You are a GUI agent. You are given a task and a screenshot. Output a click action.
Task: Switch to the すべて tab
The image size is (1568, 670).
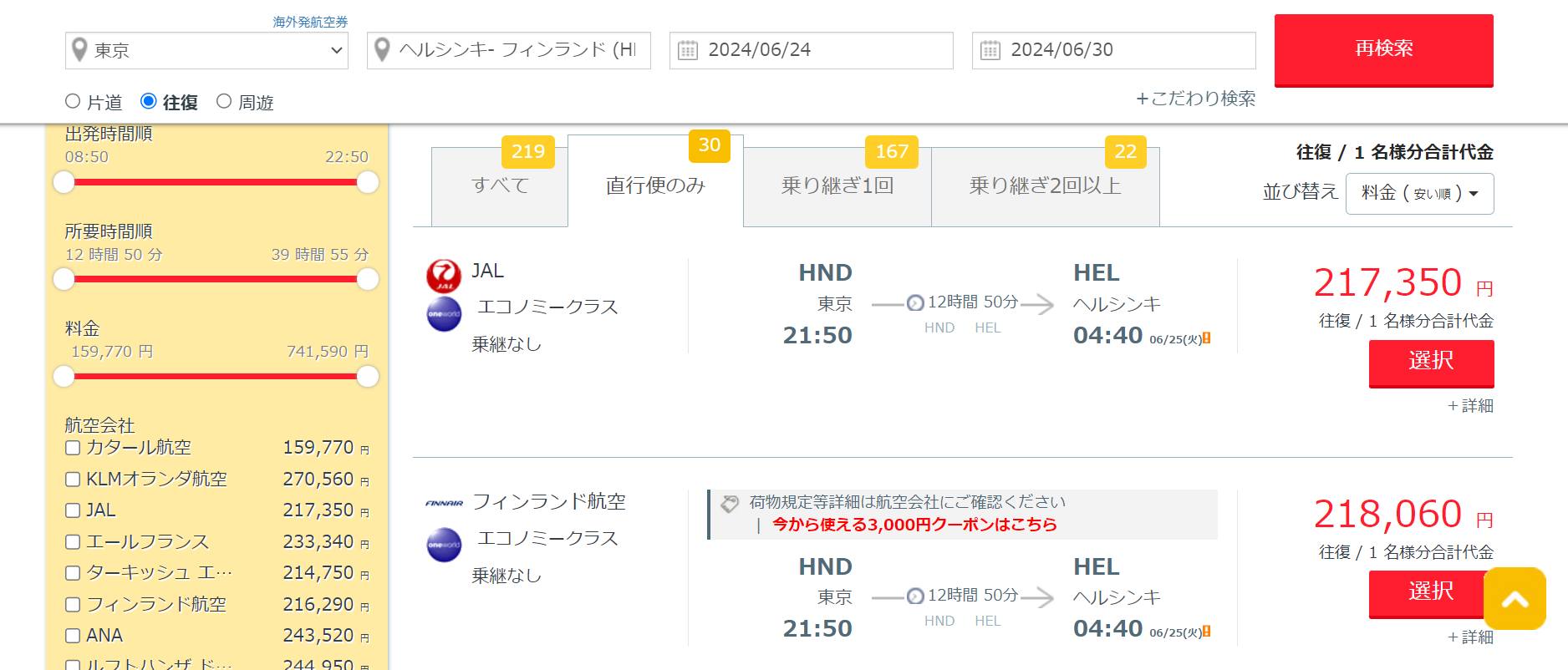pos(500,186)
